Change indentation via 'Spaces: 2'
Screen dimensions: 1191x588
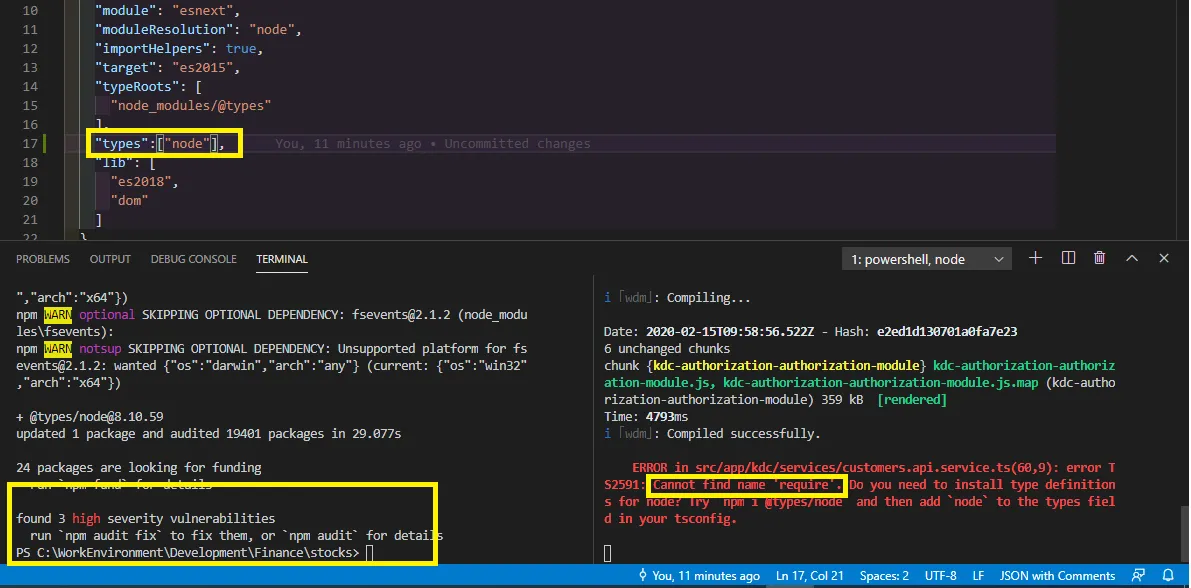[884, 576]
